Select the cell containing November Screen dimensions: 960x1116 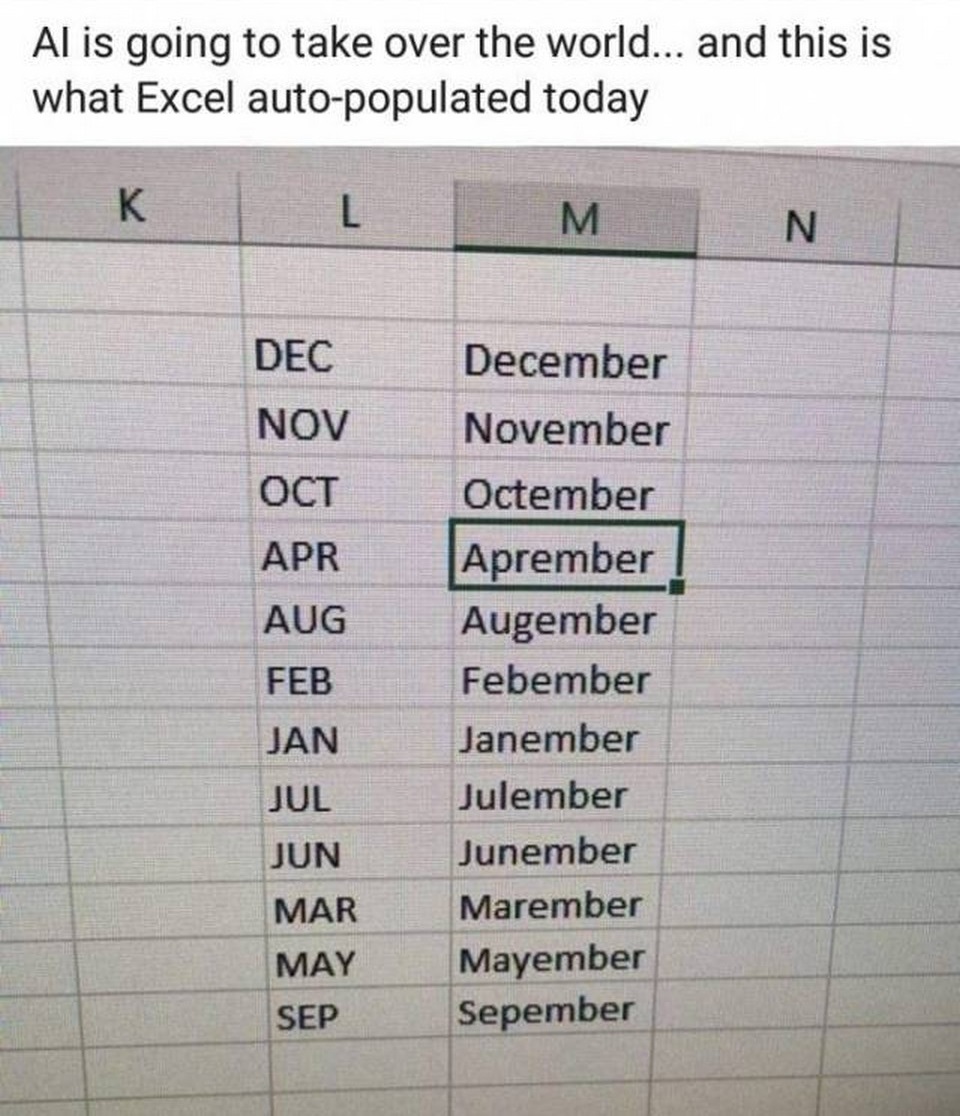[x=570, y=428]
